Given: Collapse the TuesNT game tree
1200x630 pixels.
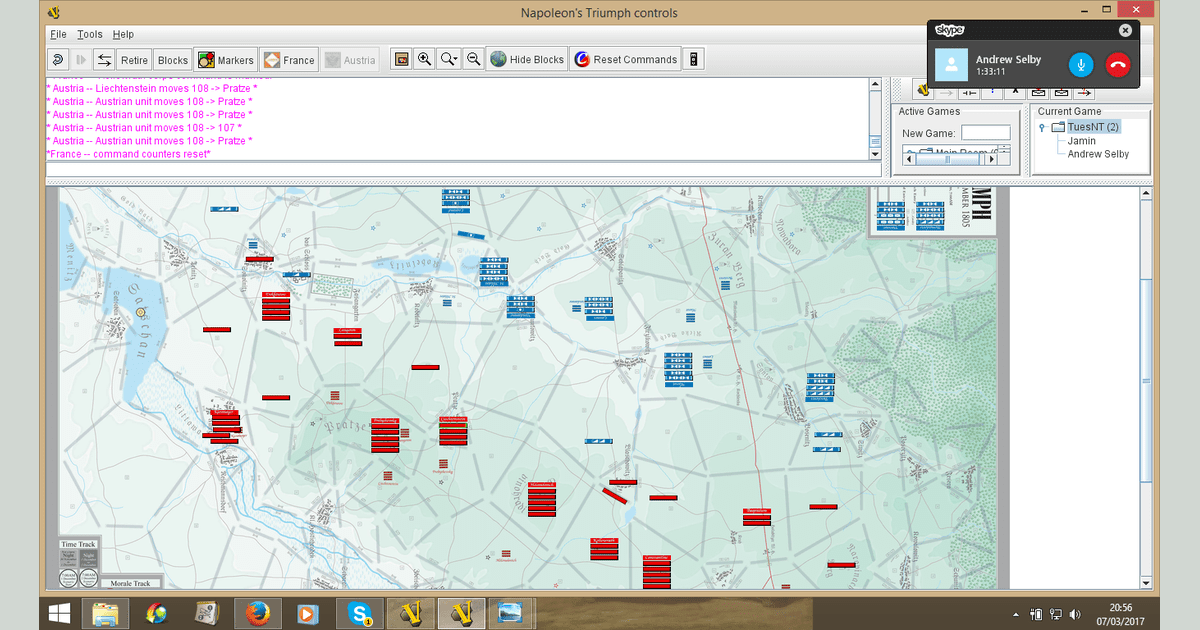Looking at the screenshot, I should point(1043,126).
